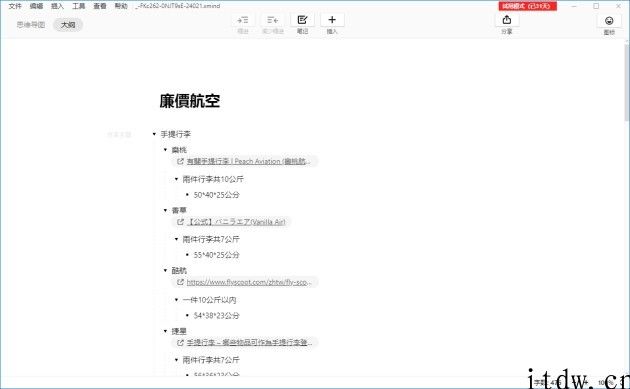Click the 酷航 topic text
630x389 pixels.
click(179, 270)
